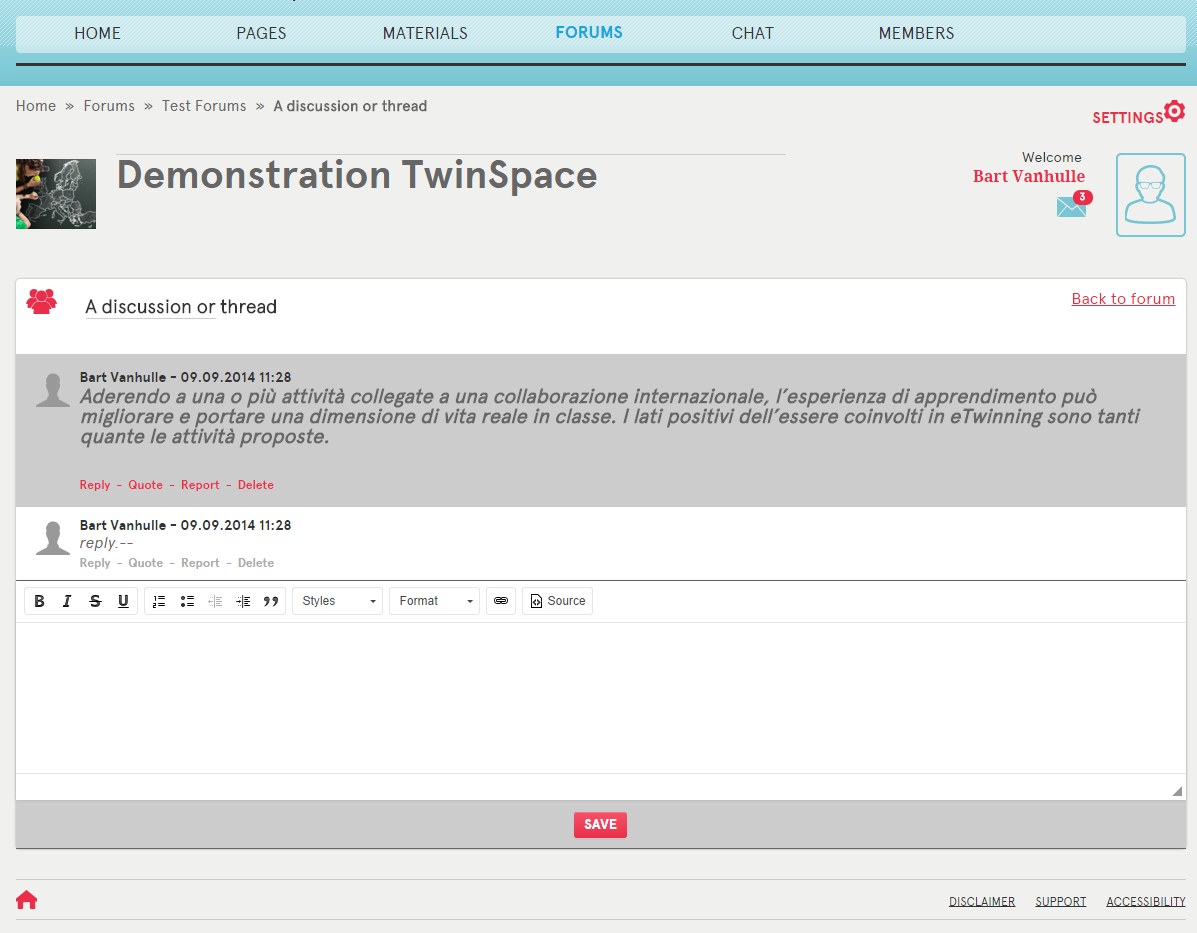Open the Settings gear icon
The image size is (1197, 933).
1175,111
